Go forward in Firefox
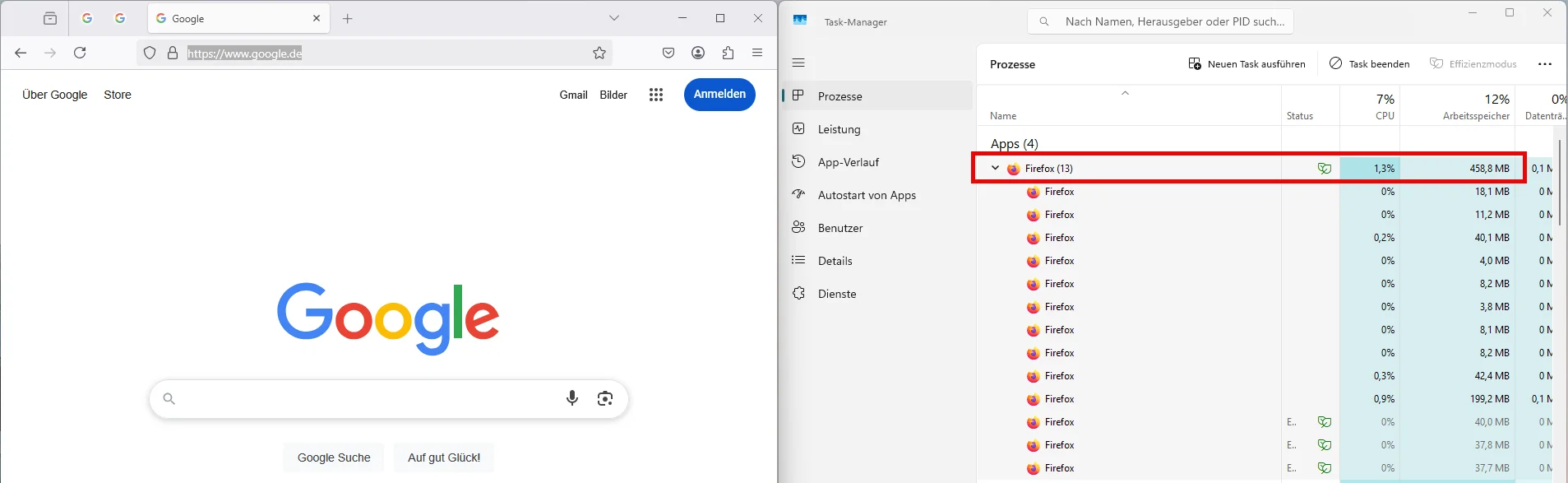 [50, 53]
